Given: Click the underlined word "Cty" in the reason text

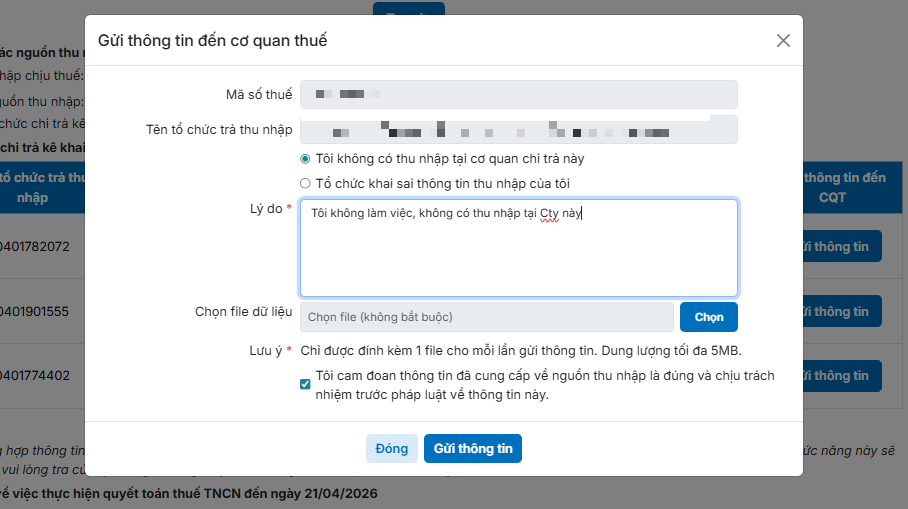Looking at the screenshot, I should point(549,213).
